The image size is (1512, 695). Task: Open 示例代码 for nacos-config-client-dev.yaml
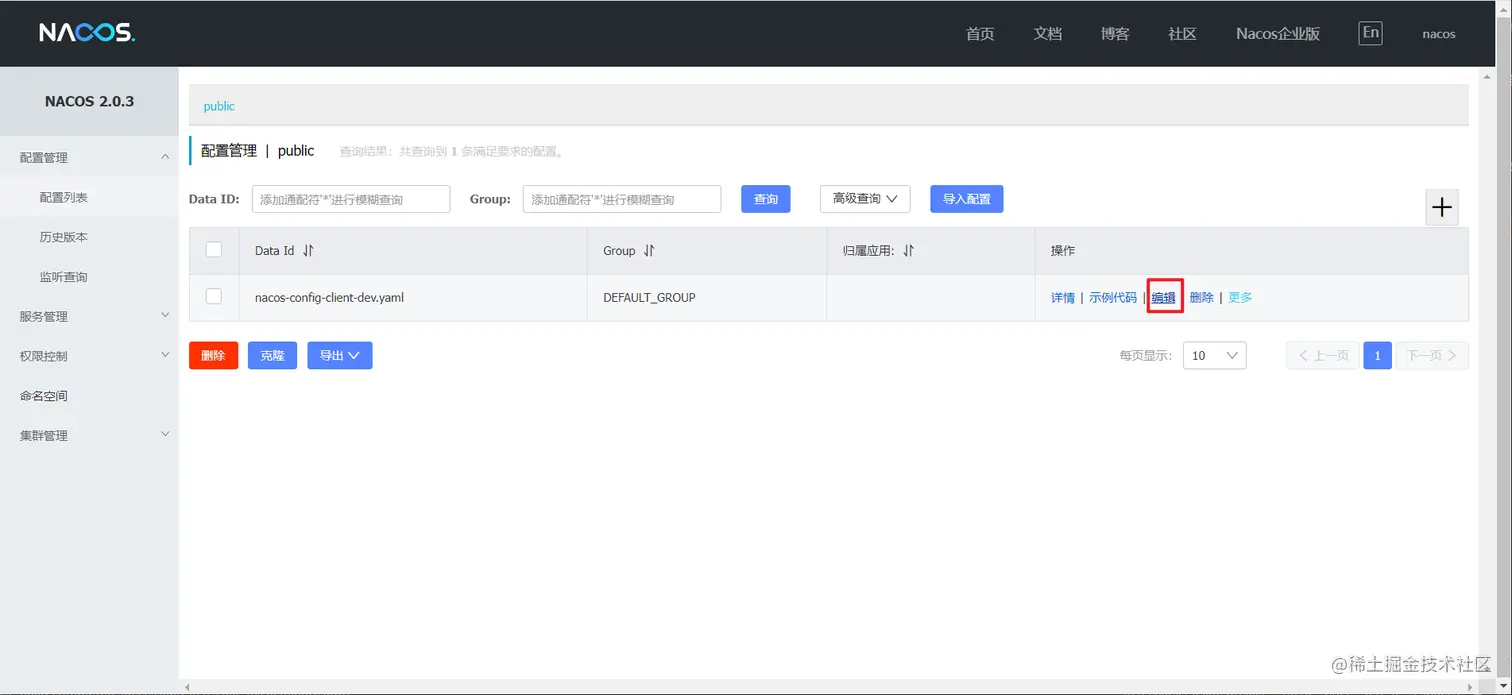click(x=1113, y=297)
